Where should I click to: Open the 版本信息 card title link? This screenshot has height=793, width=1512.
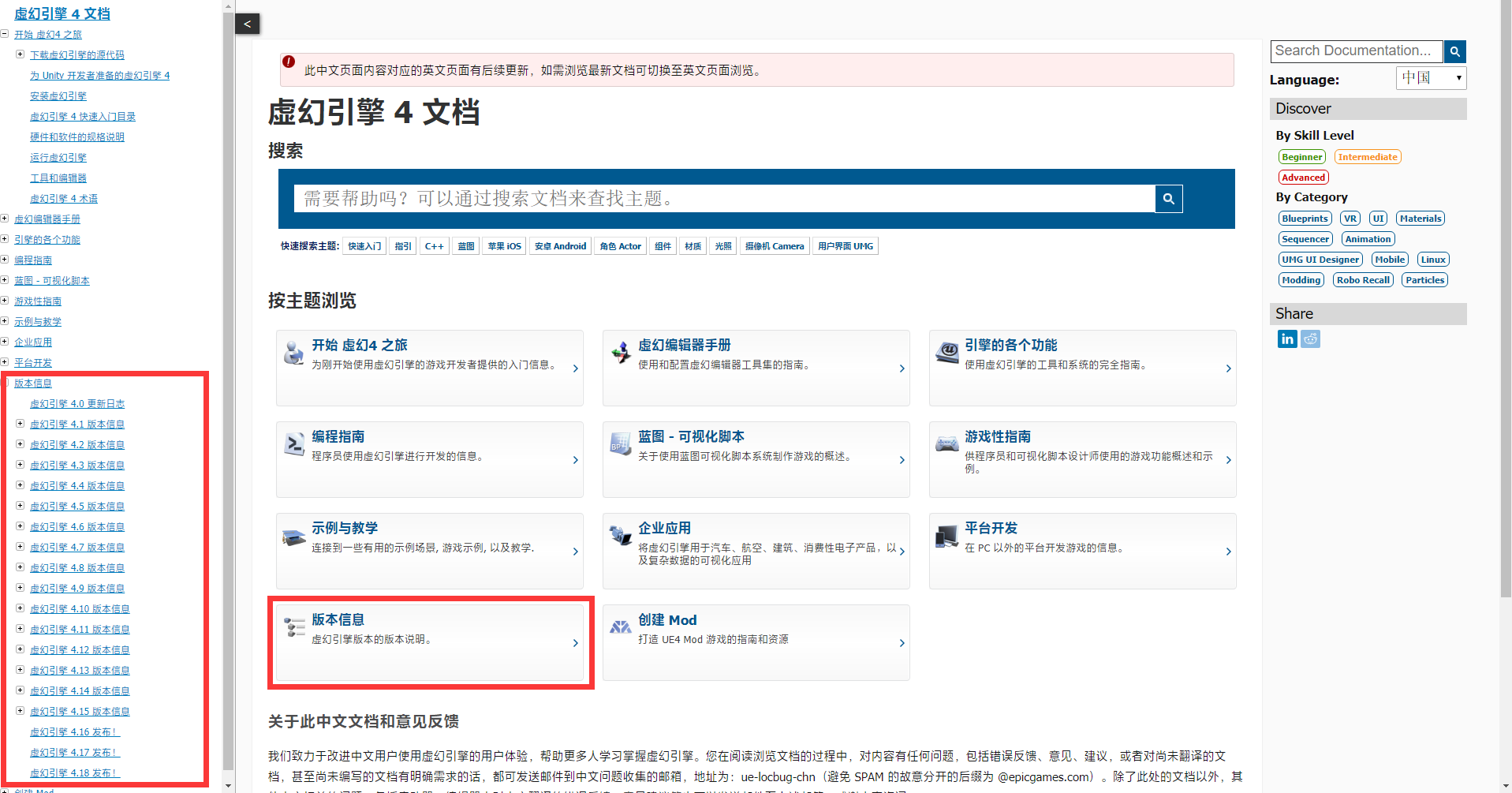click(338, 619)
